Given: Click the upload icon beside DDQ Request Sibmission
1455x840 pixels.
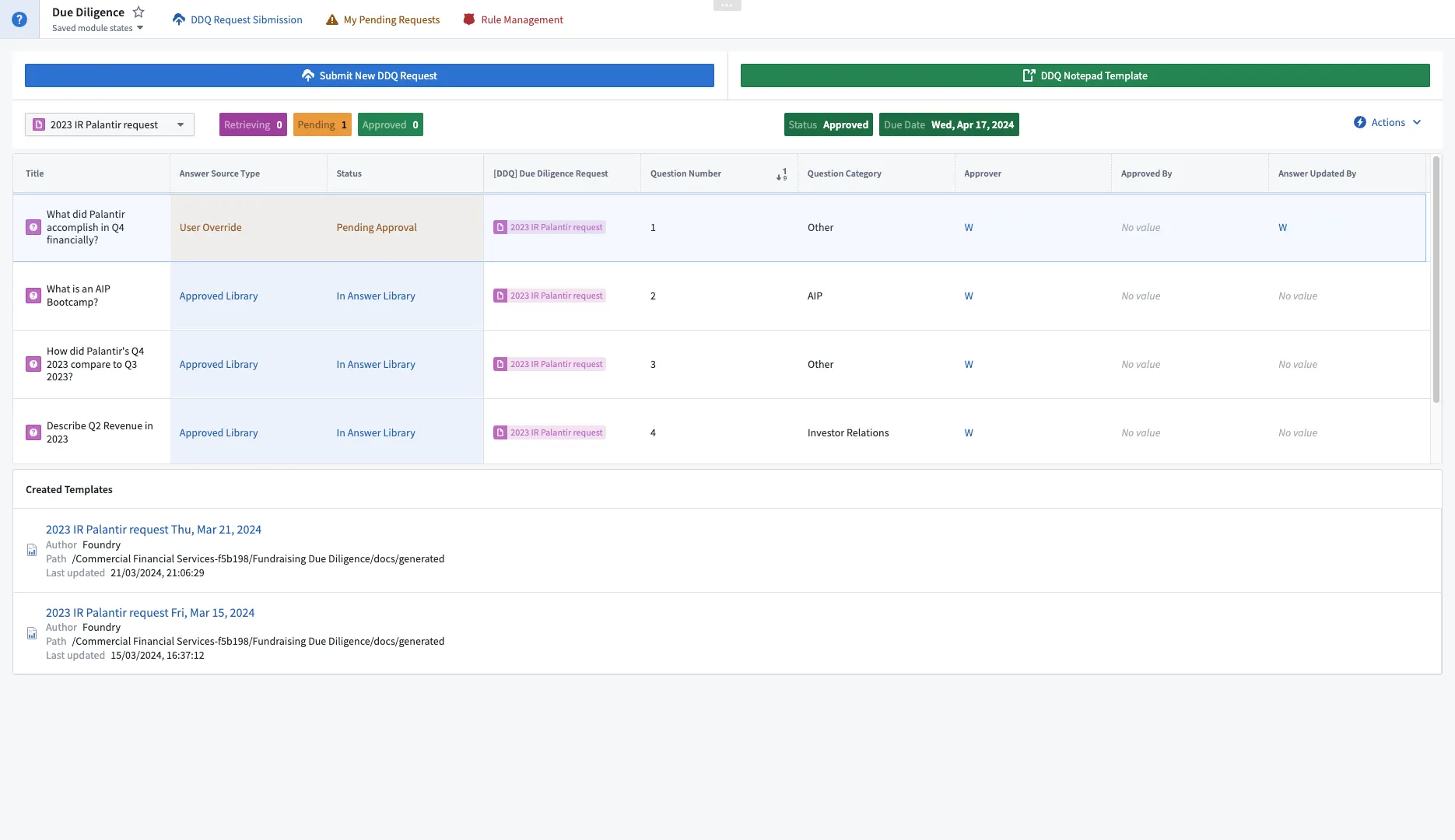Looking at the screenshot, I should [179, 19].
